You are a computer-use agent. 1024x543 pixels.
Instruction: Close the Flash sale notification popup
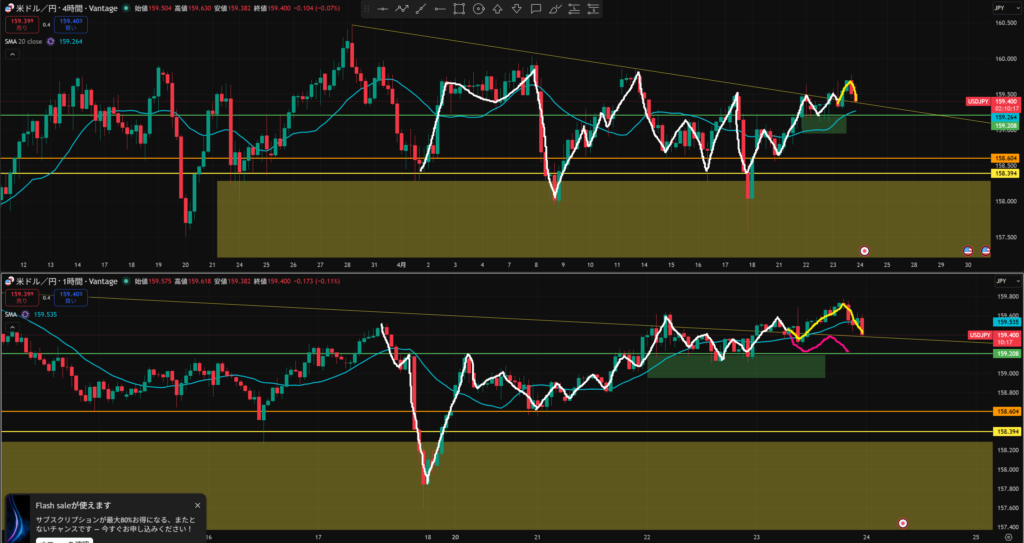(197, 505)
